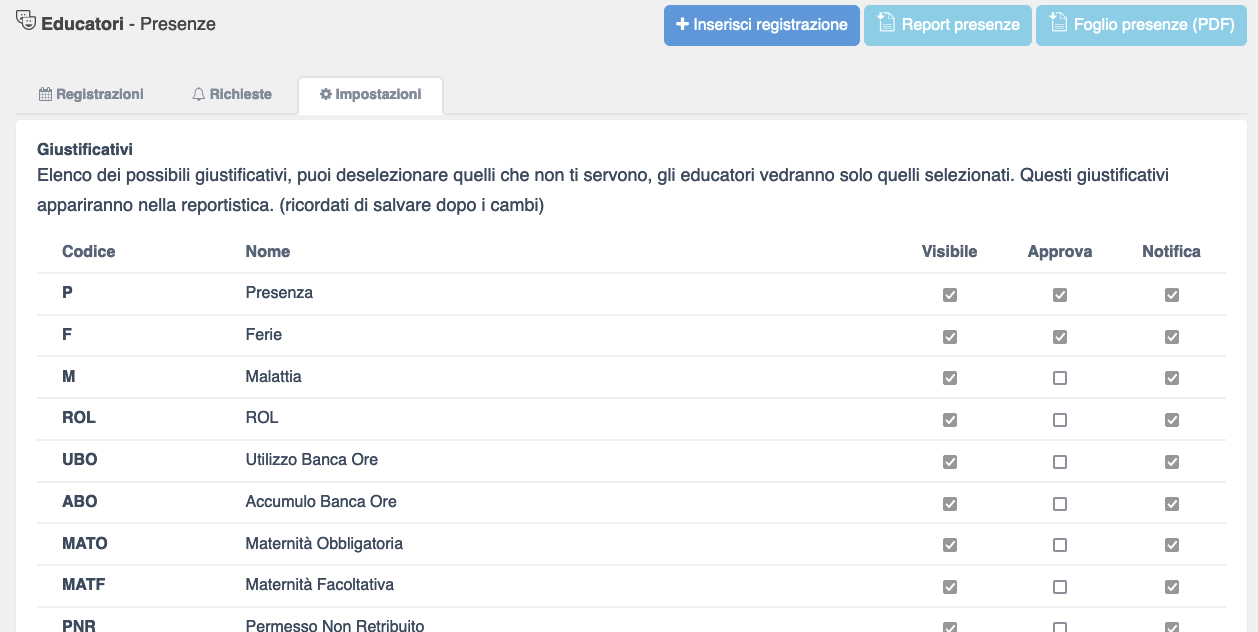Click the Educatori masks icon in header

coord(26,22)
